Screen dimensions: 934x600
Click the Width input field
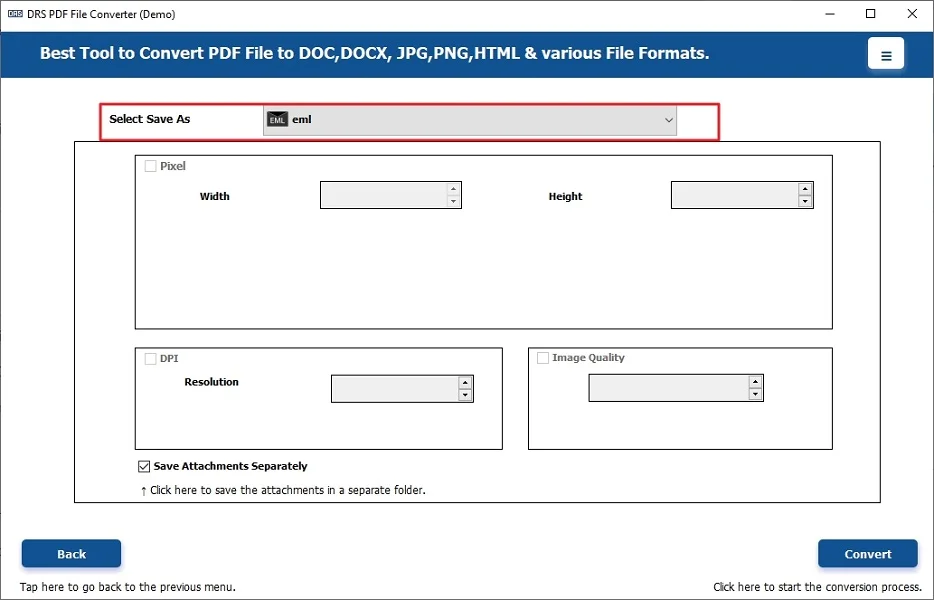(x=383, y=195)
